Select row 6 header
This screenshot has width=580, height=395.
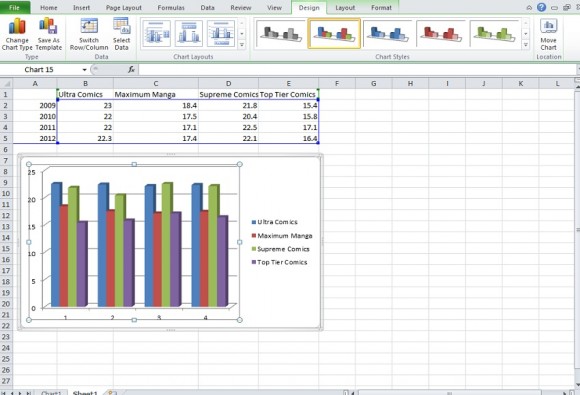[6, 149]
